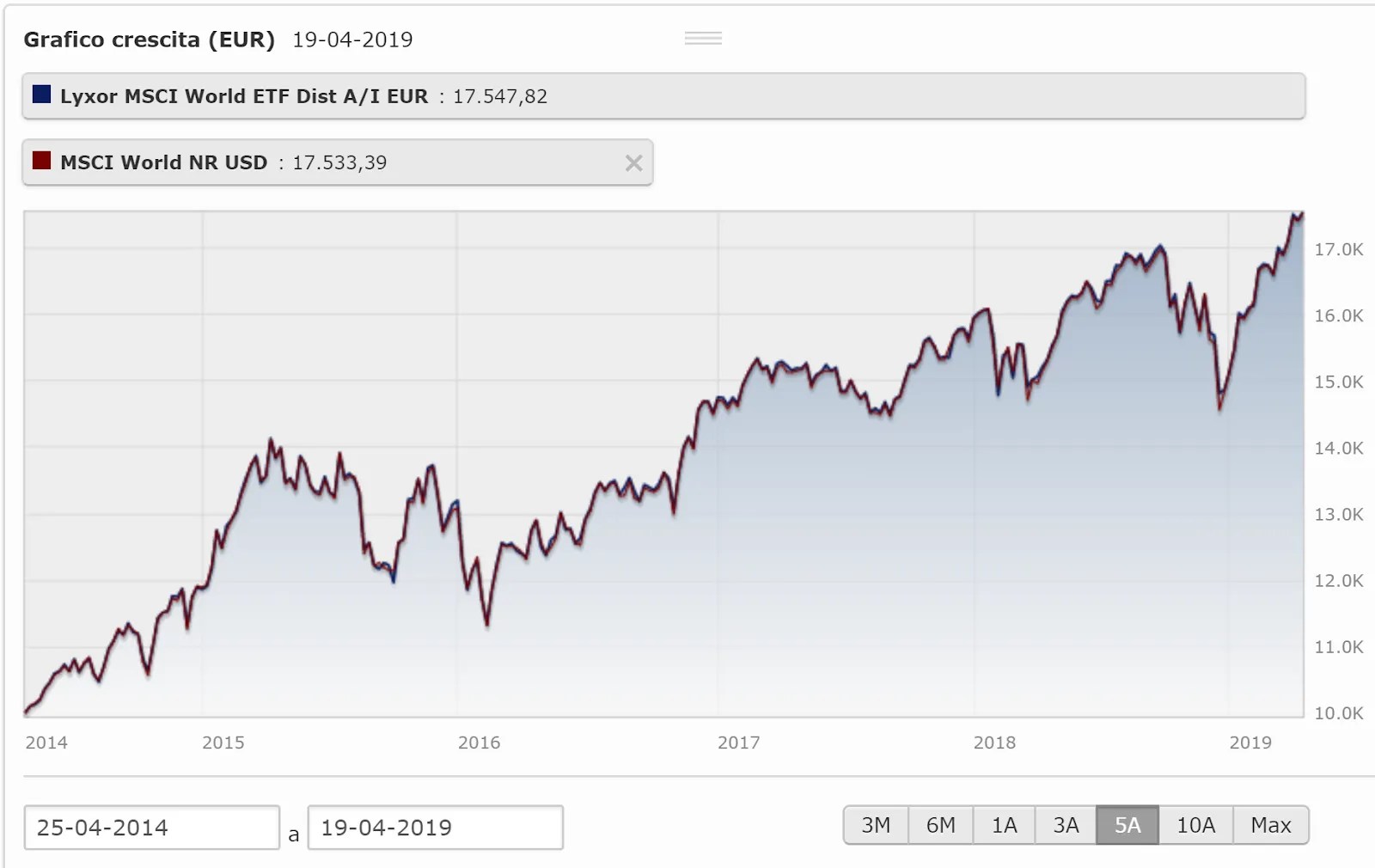Switch the chart to the 1A period
1375x868 pixels.
point(1004,825)
